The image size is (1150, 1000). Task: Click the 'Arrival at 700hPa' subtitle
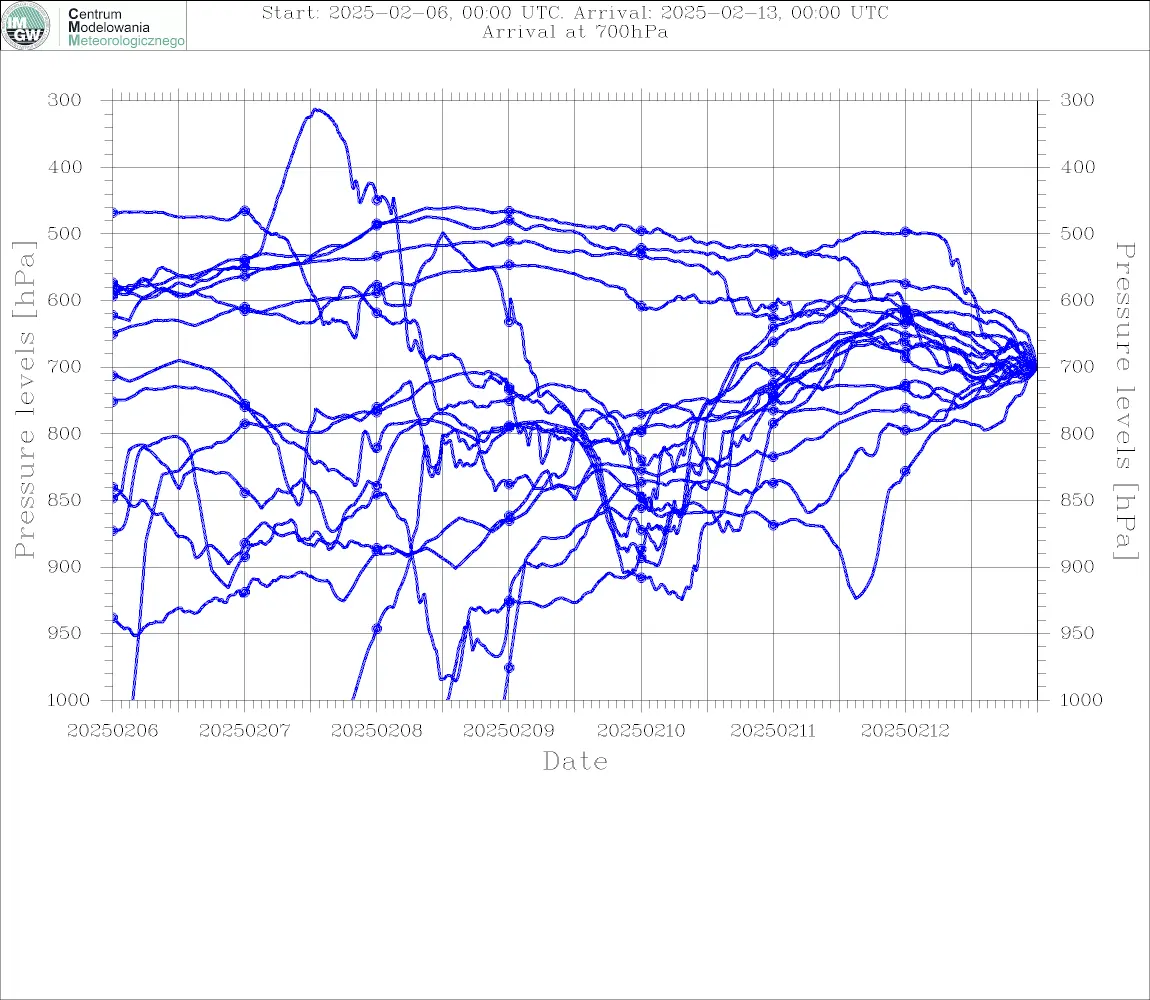coord(575,32)
